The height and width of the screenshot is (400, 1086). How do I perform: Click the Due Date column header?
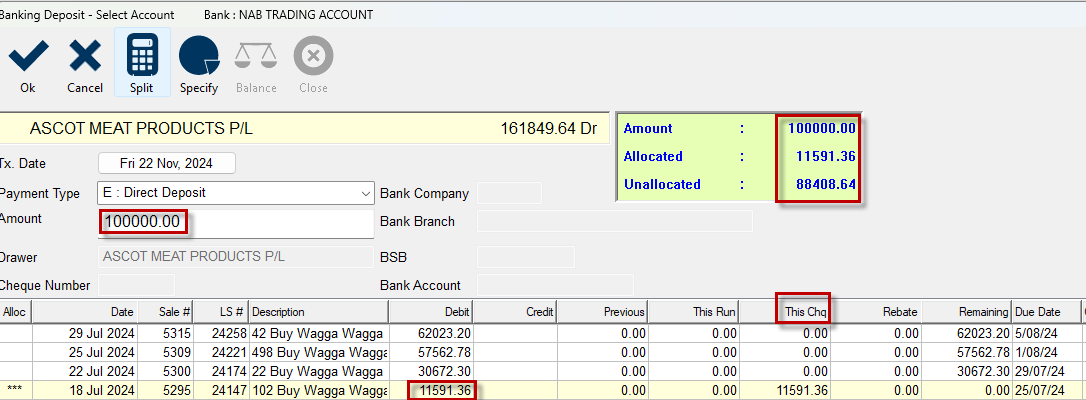tap(1047, 312)
